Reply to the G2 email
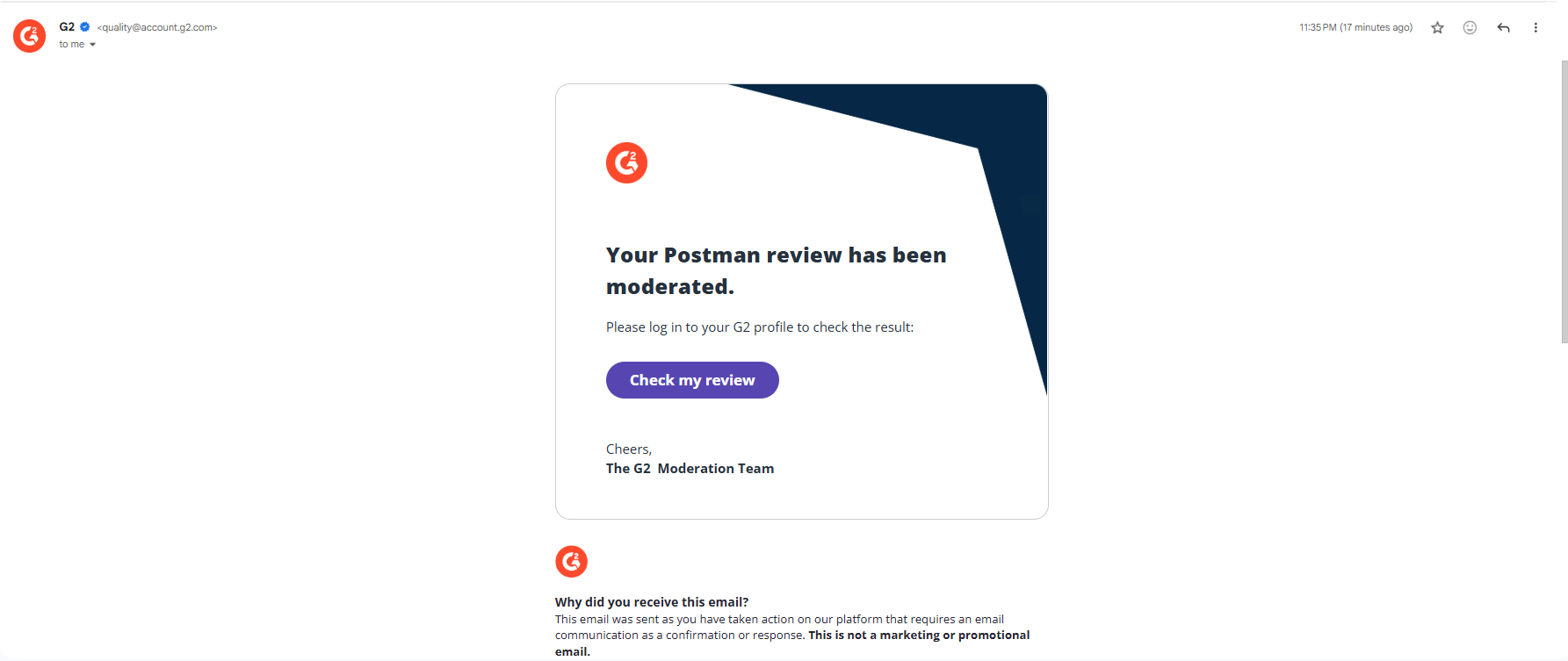The height and width of the screenshot is (661, 1568). tap(1503, 28)
